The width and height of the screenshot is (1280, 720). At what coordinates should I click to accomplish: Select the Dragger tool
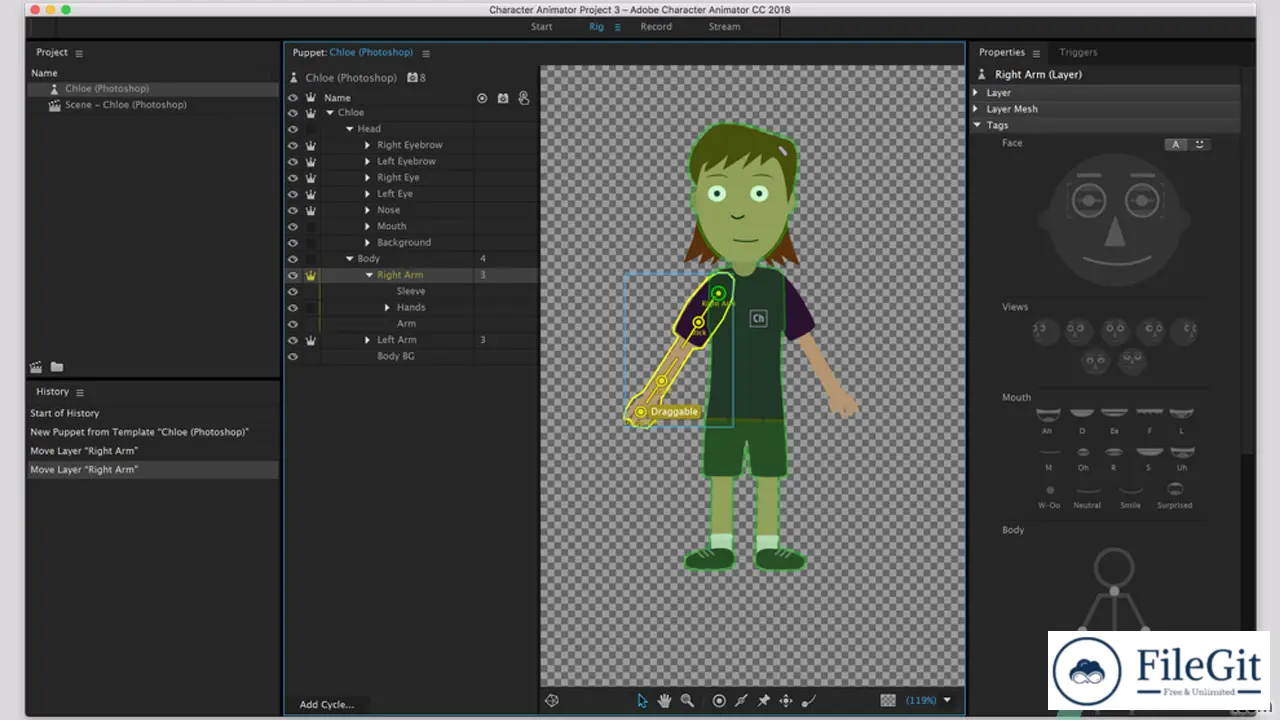point(786,701)
